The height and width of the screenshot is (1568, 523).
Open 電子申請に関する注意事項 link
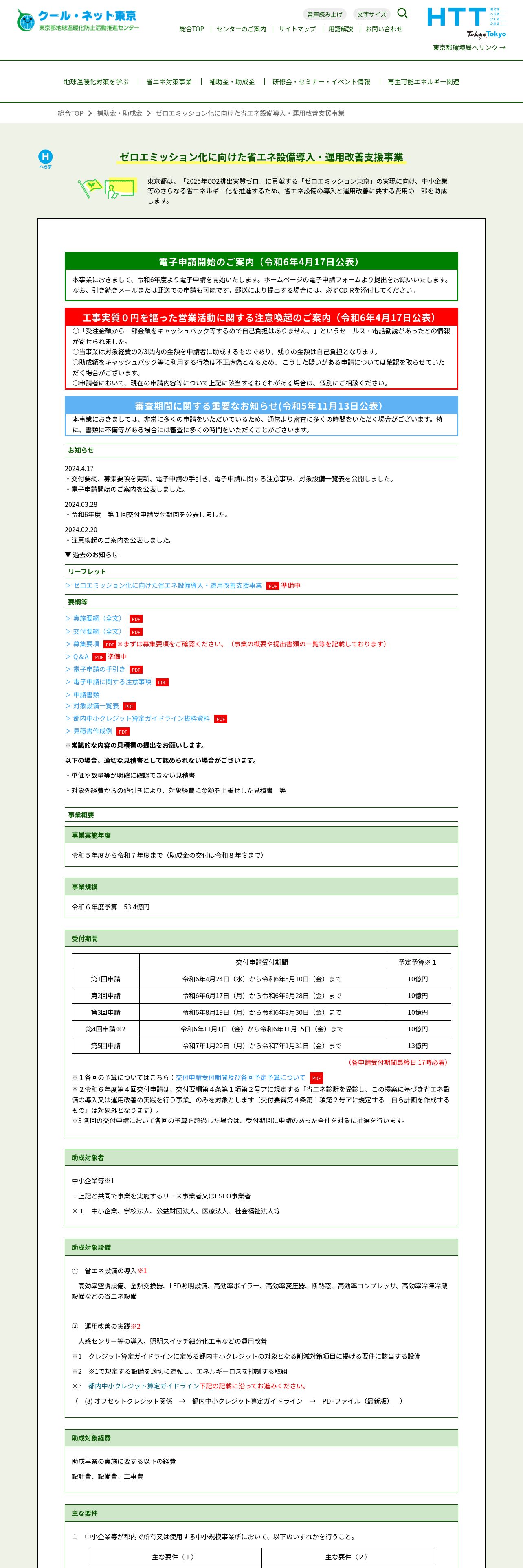point(112,682)
